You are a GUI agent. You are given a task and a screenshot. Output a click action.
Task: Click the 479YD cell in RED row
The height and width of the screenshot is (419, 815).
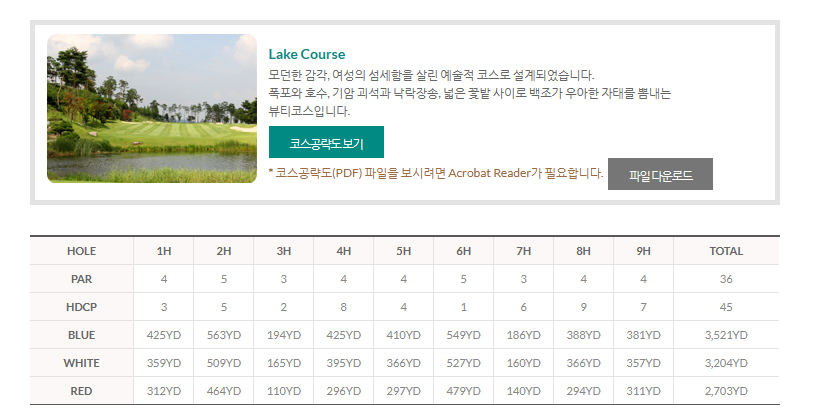(x=464, y=391)
